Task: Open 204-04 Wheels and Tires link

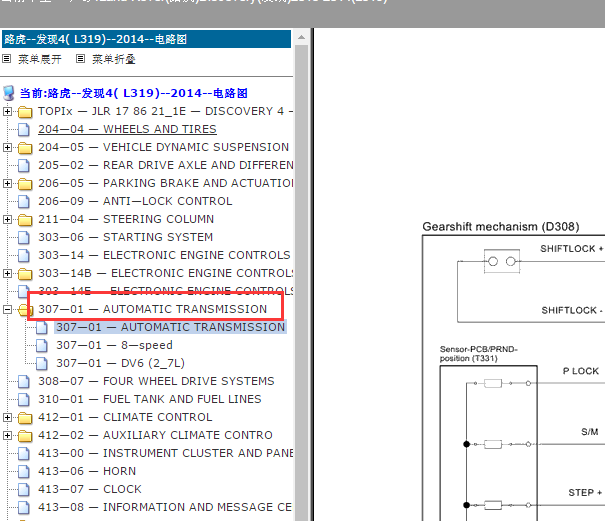Action: click(x=127, y=129)
